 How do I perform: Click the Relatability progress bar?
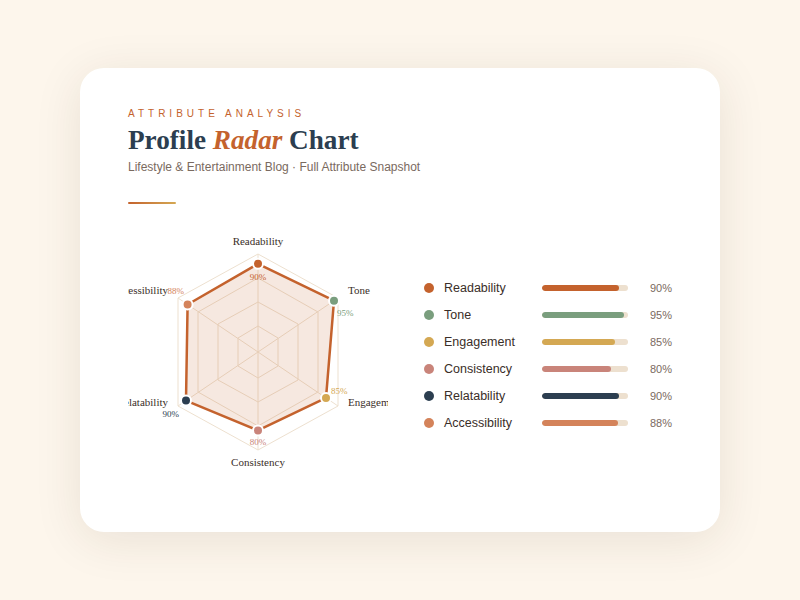(x=585, y=396)
